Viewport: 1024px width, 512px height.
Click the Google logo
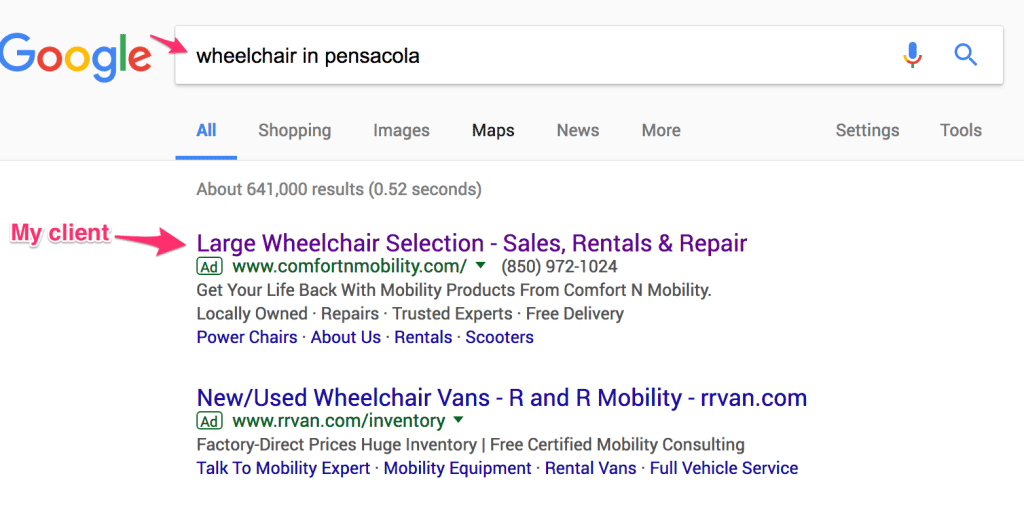[x=75, y=57]
